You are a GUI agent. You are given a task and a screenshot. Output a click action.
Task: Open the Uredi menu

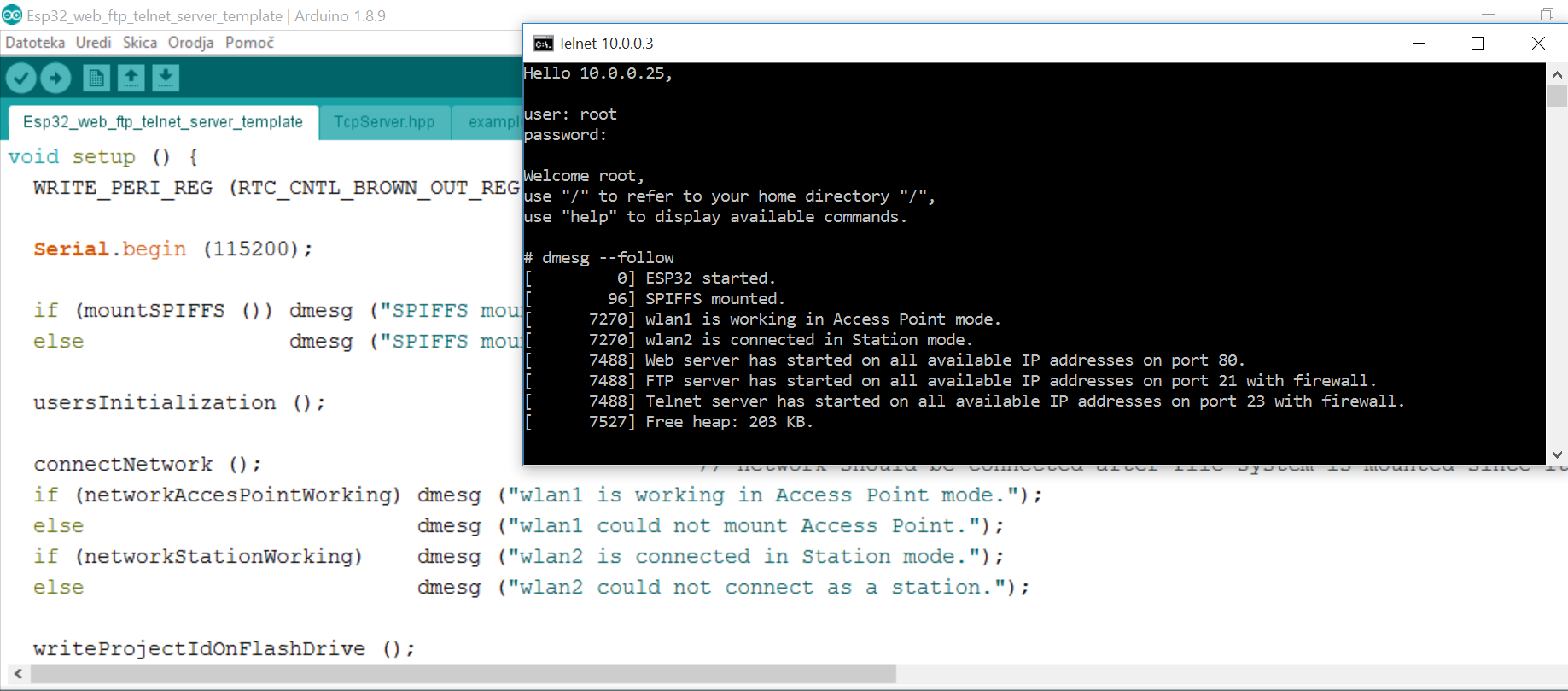pyautogui.click(x=93, y=43)
